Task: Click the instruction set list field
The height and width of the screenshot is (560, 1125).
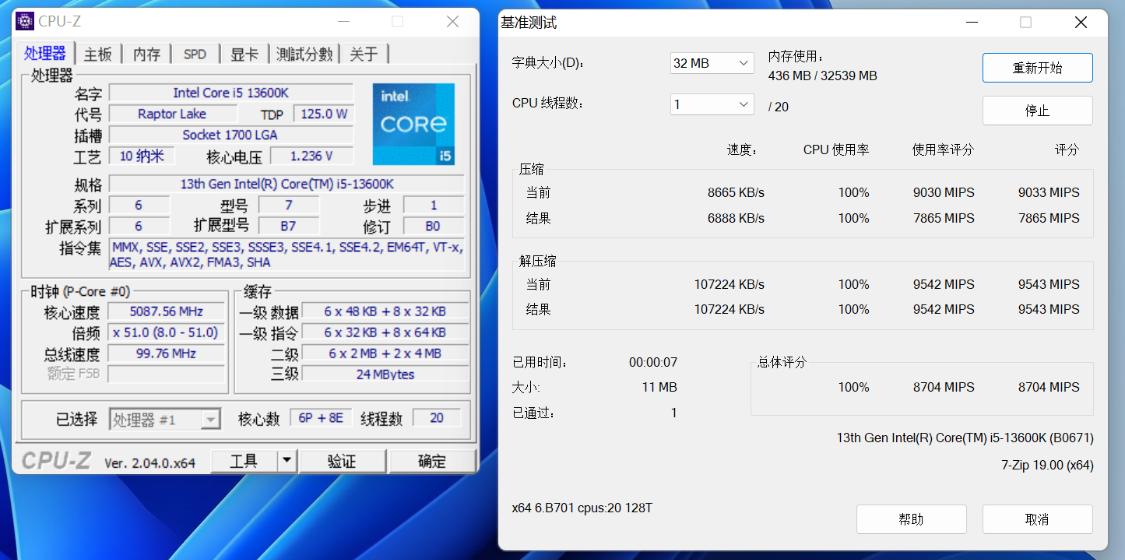Action: pos(286,255)
